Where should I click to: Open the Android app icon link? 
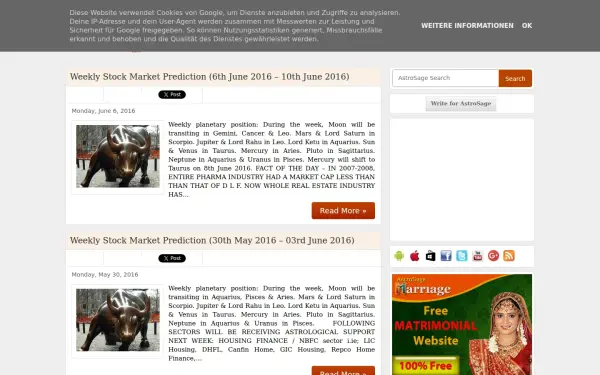[x=399, y=256]
